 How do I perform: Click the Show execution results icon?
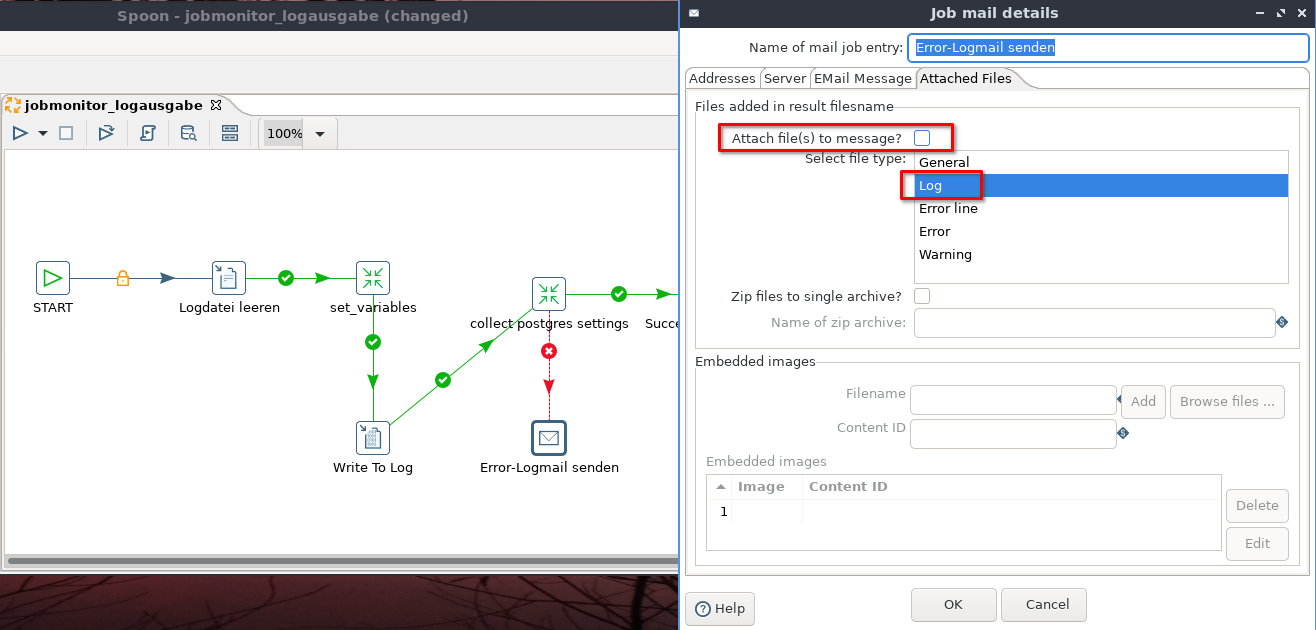[229, 133]
